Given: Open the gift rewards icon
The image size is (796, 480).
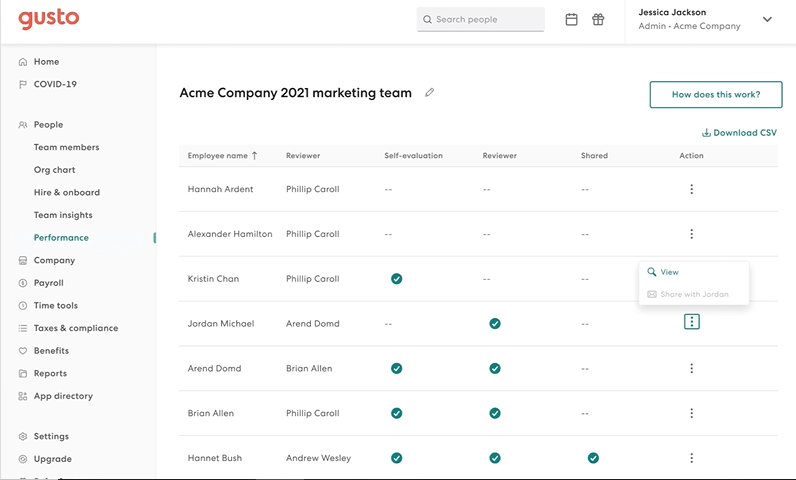Looking at the screenshot, I should 598,19.
